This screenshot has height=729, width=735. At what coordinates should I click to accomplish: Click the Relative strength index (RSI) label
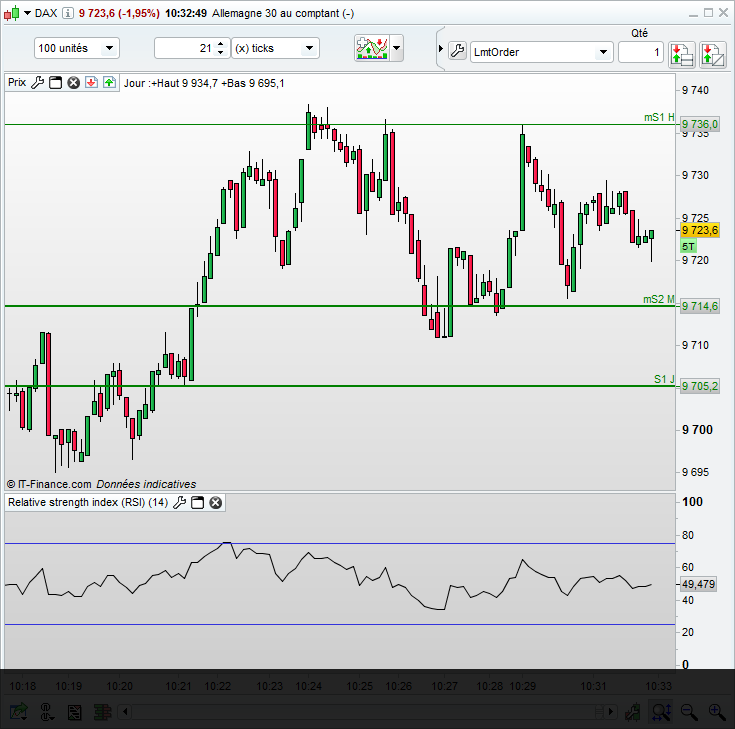(x=88, y=503)
